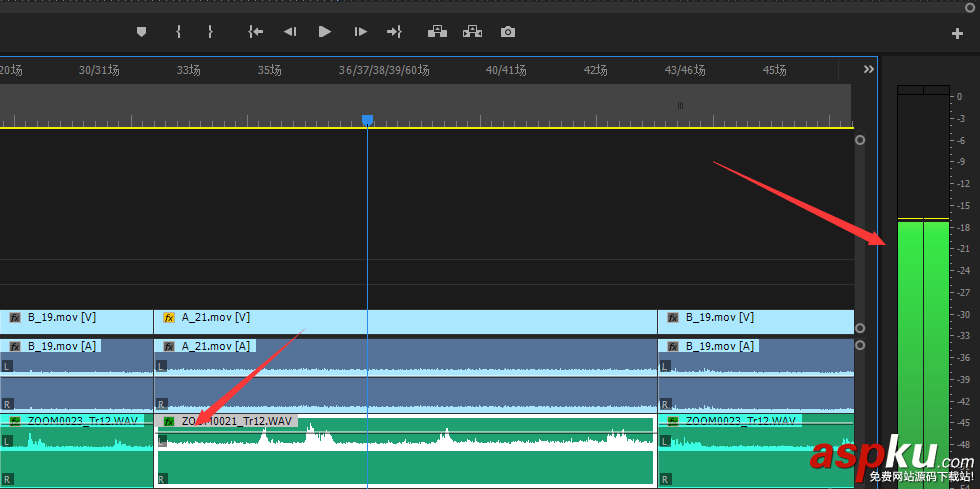This screenshot has height=489, width=980.
Task: Click the scroll handle circle beside the video track
Action: click(x=860, y=328)
